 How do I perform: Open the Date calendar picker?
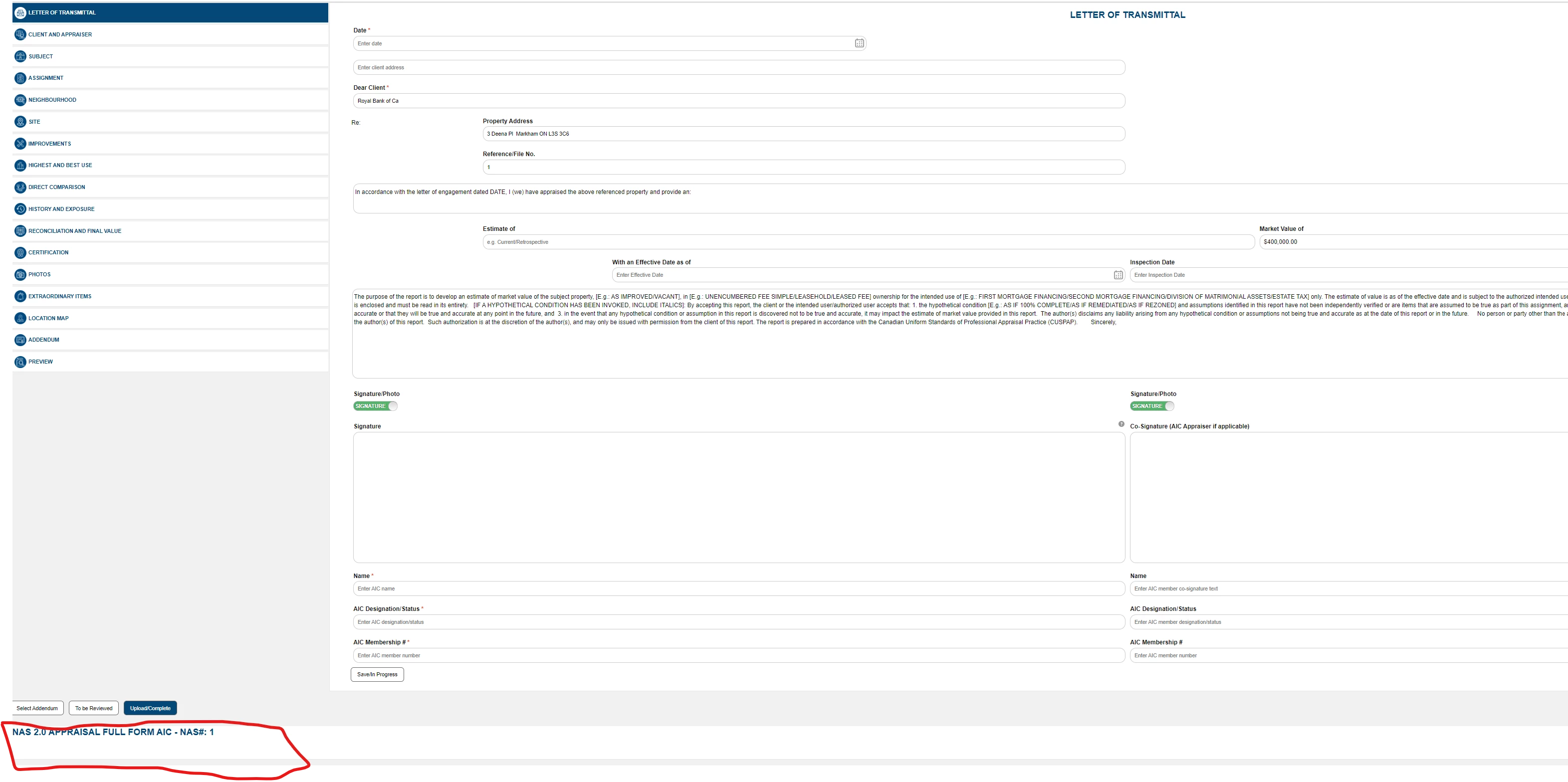[859, 43]
